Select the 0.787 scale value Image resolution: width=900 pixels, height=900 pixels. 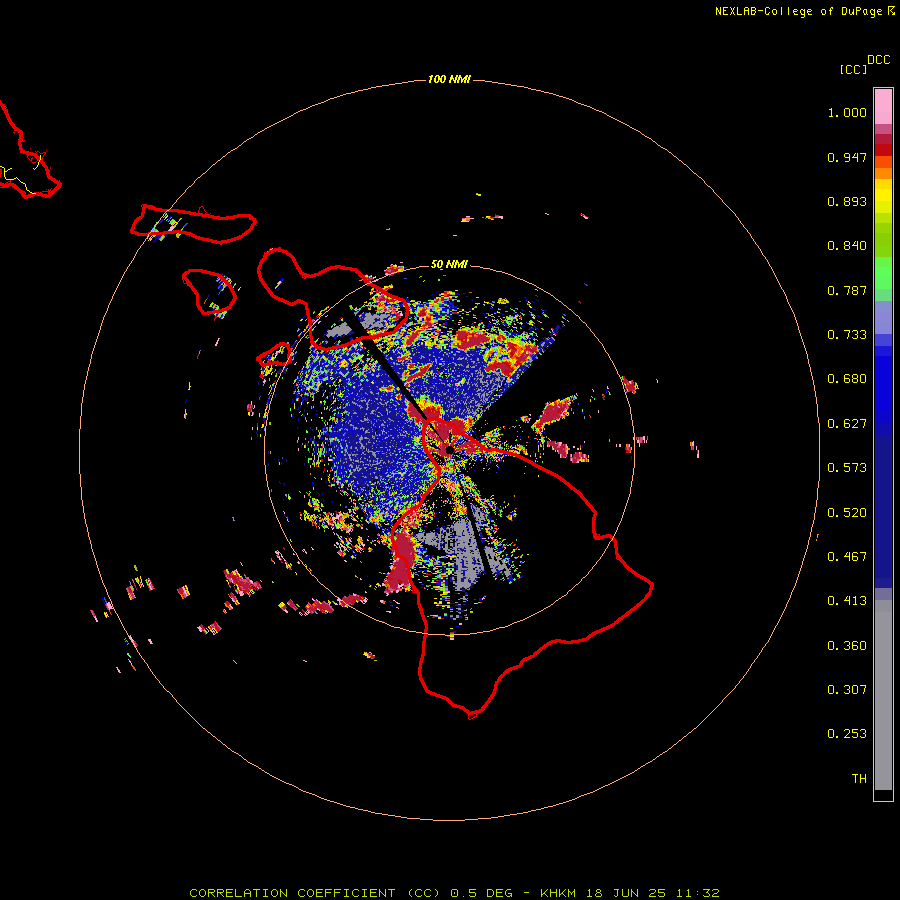click(847, 290)
